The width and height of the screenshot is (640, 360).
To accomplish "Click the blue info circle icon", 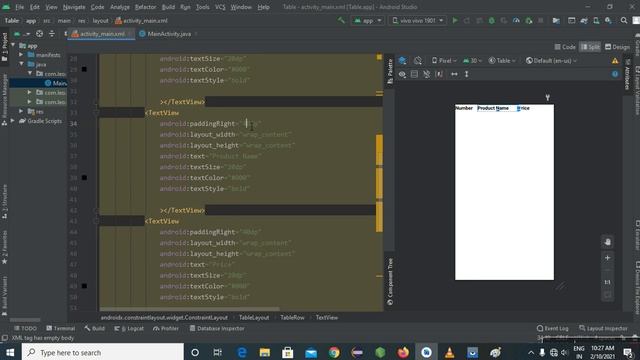I will (615, 74).
